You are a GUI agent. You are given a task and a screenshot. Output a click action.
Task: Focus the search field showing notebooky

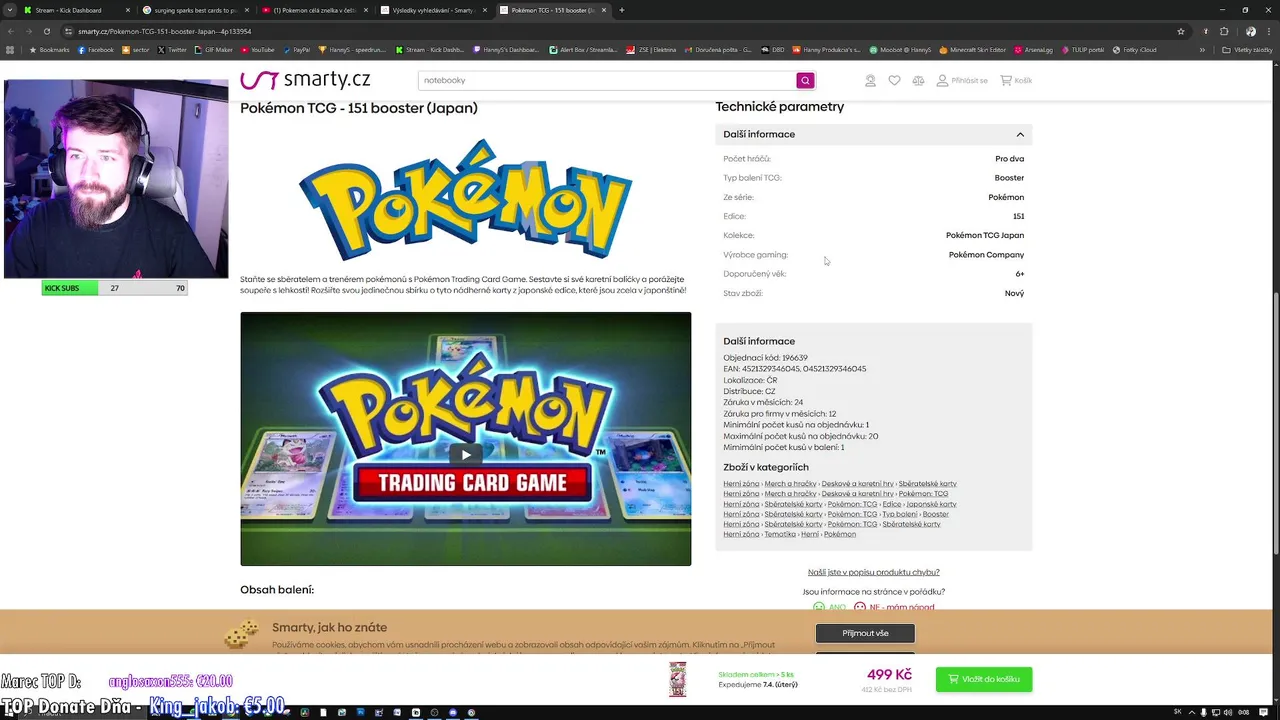(607, 80)
